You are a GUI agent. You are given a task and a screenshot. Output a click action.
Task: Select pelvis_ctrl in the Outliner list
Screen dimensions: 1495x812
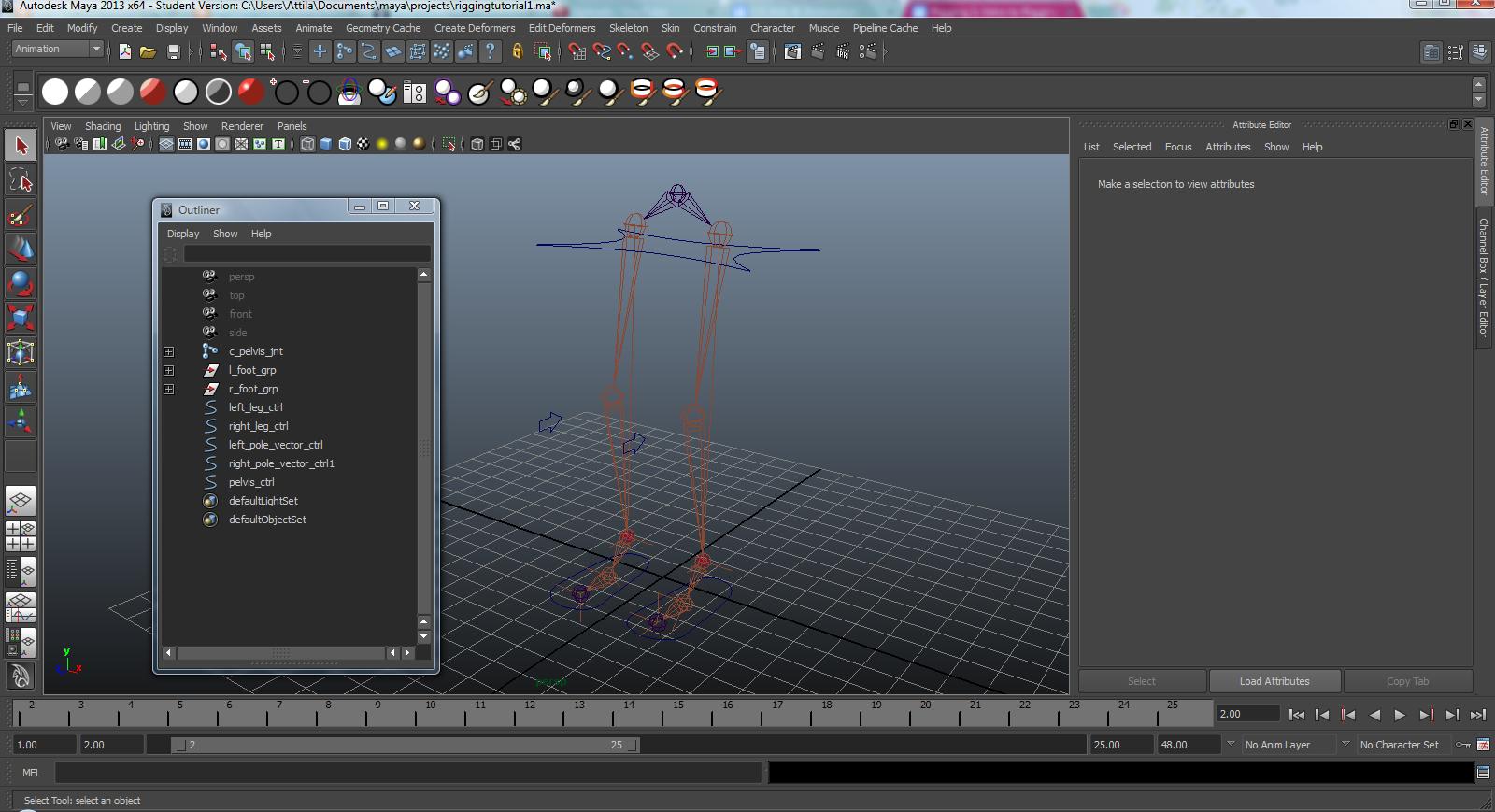pyautogui.click(x=251, y=482)
